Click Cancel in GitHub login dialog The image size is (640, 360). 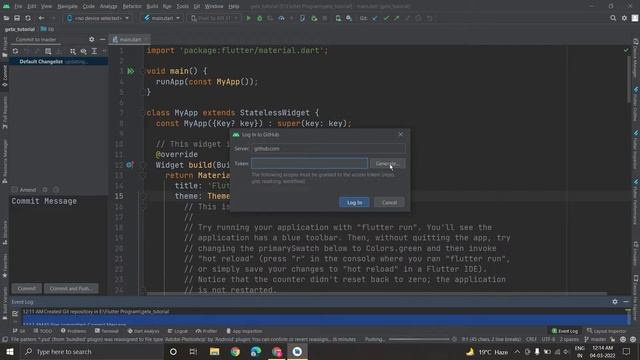point(389,202)
